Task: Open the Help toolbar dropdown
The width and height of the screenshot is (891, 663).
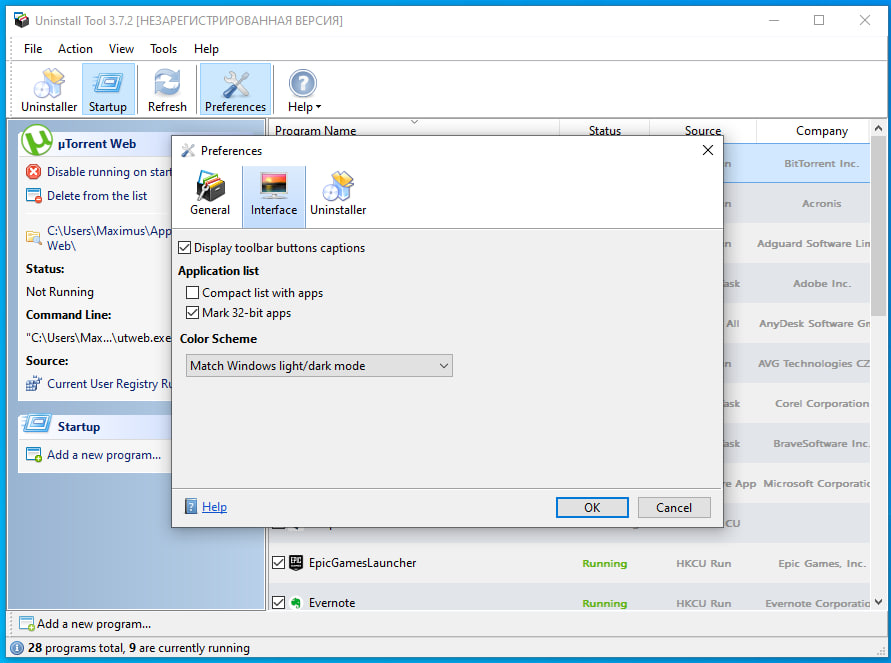Action: click(303, 90)
